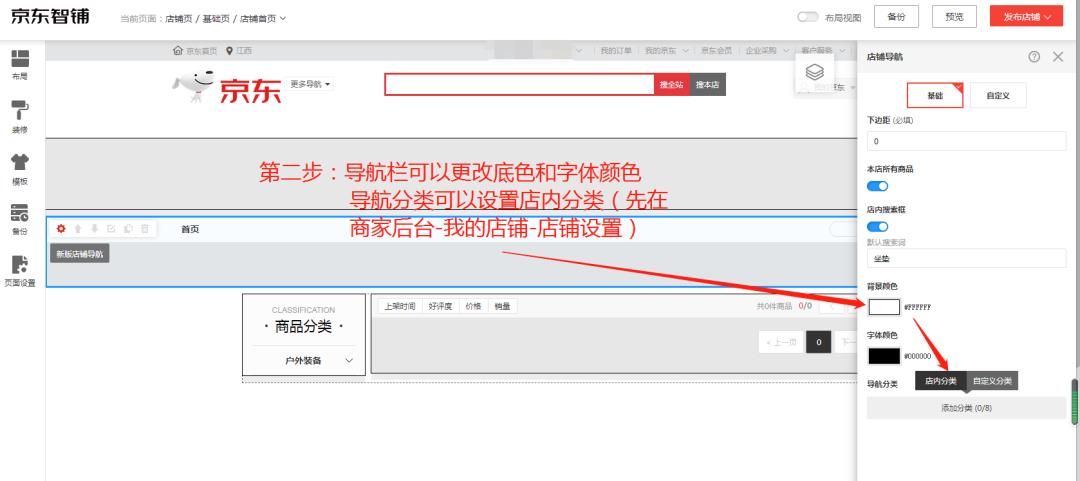The image size is (1080, 481).
Task: Click the 江西 location pin icon
Action: pyautogui.click(x=229, y=50)
